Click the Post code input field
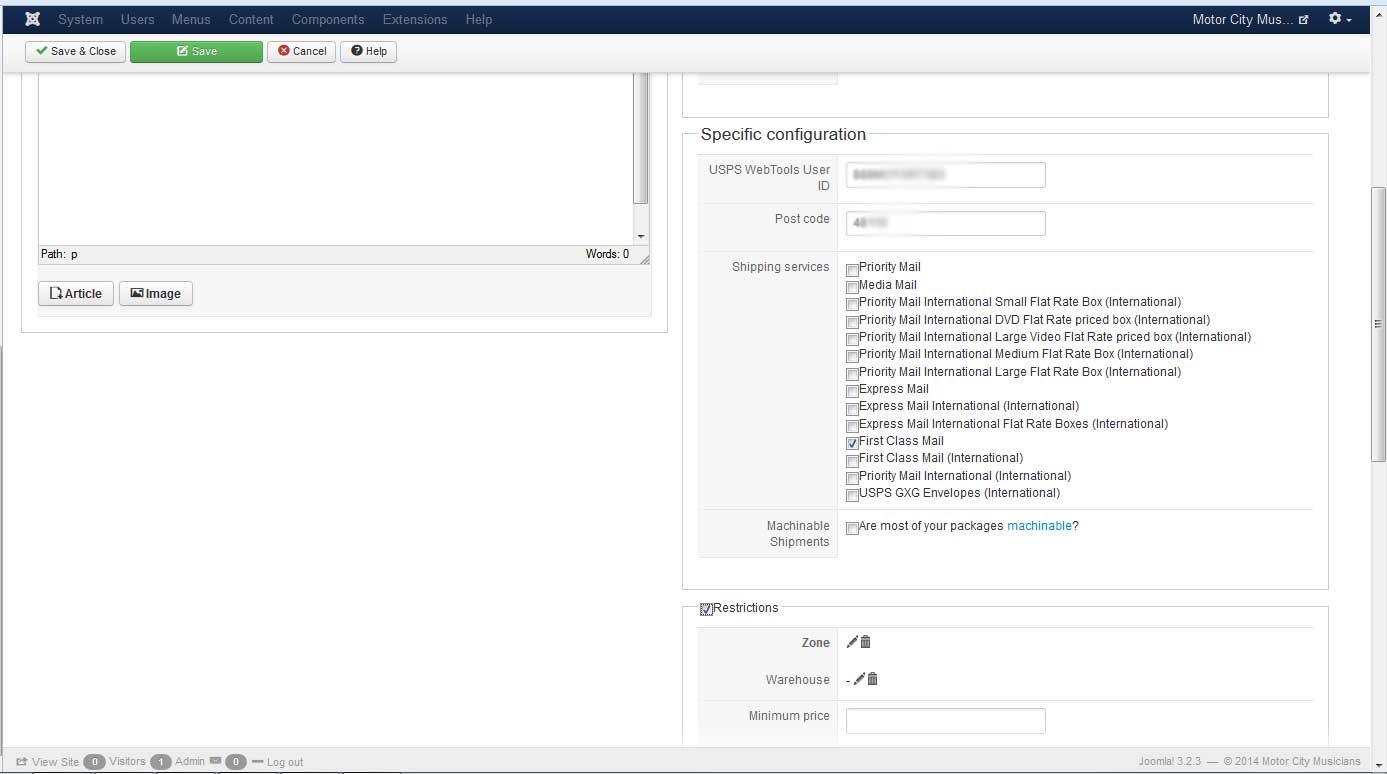Screen dimensions: 1387x774 point(945,223)
